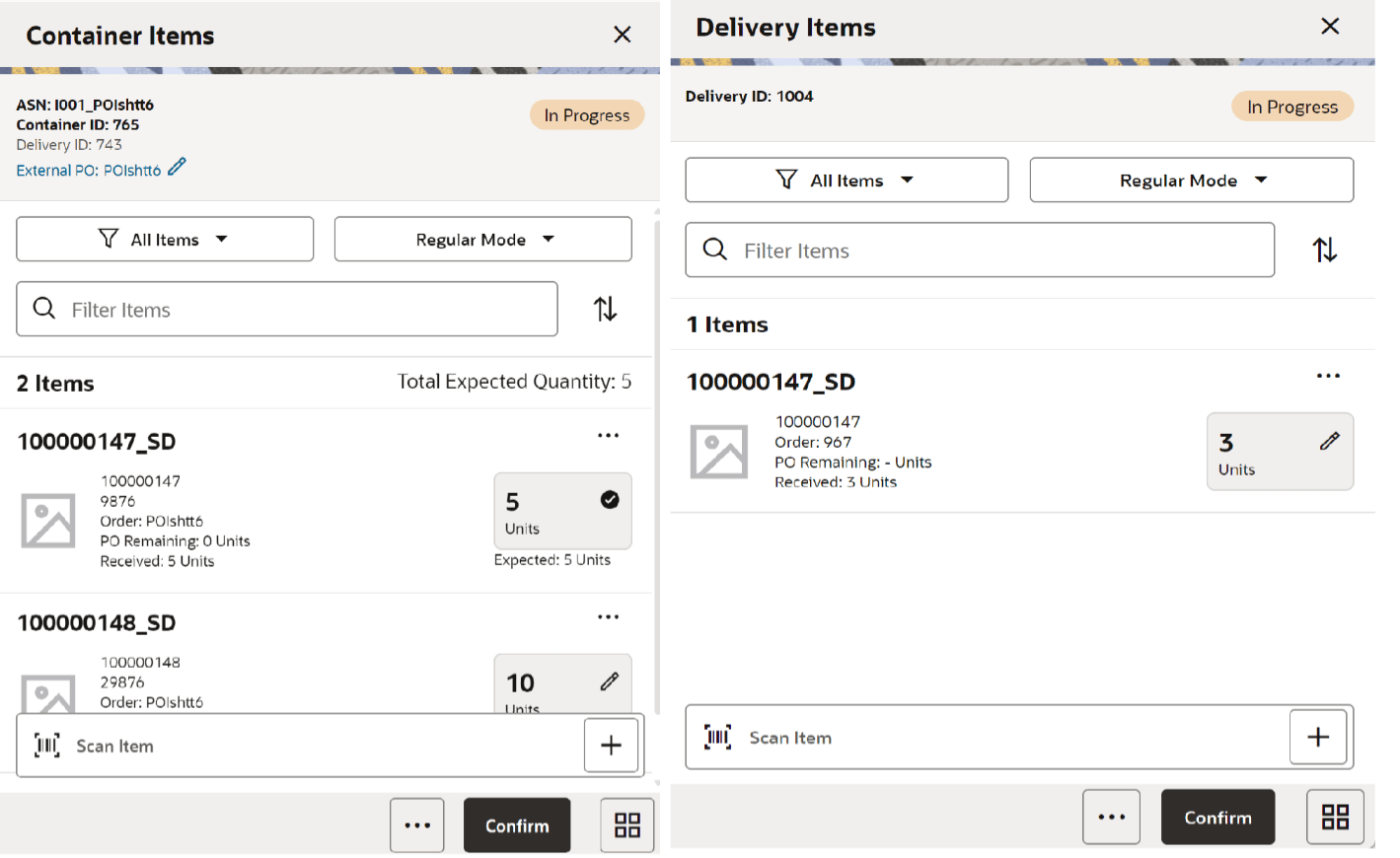Open the Regular Mode dropdown in Container Items
This screenshot has width=1400, height=858.
coord(482,239)
